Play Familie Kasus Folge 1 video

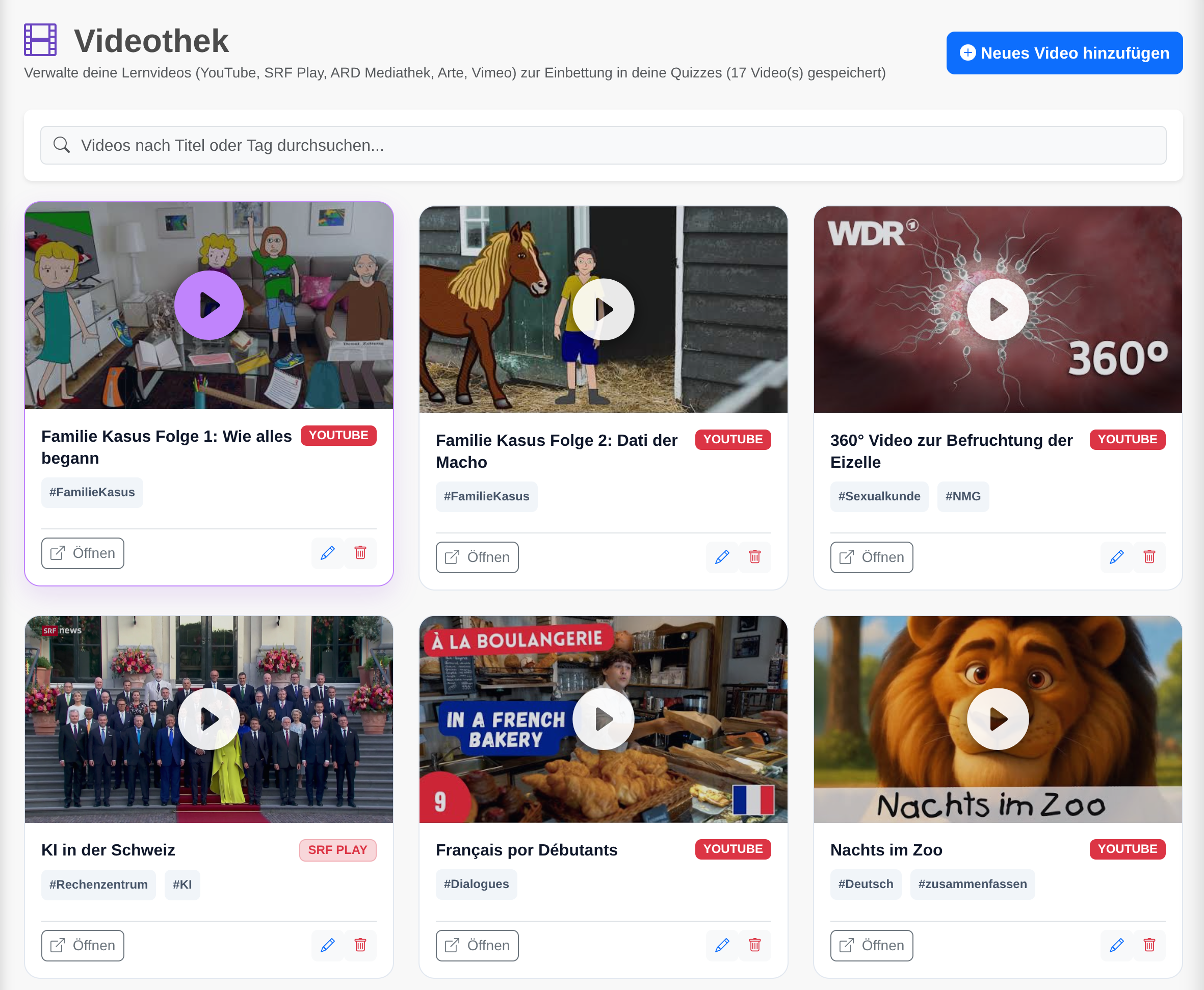(x=209, y=305)
